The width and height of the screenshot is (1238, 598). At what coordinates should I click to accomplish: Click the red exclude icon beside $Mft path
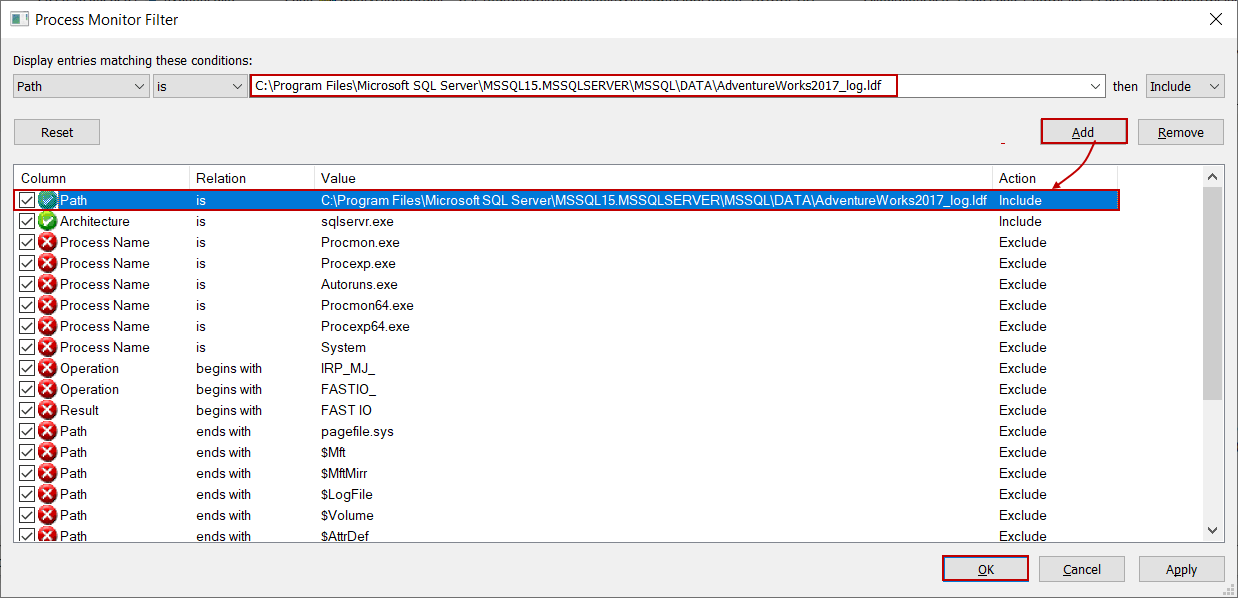tap(46, 451)
